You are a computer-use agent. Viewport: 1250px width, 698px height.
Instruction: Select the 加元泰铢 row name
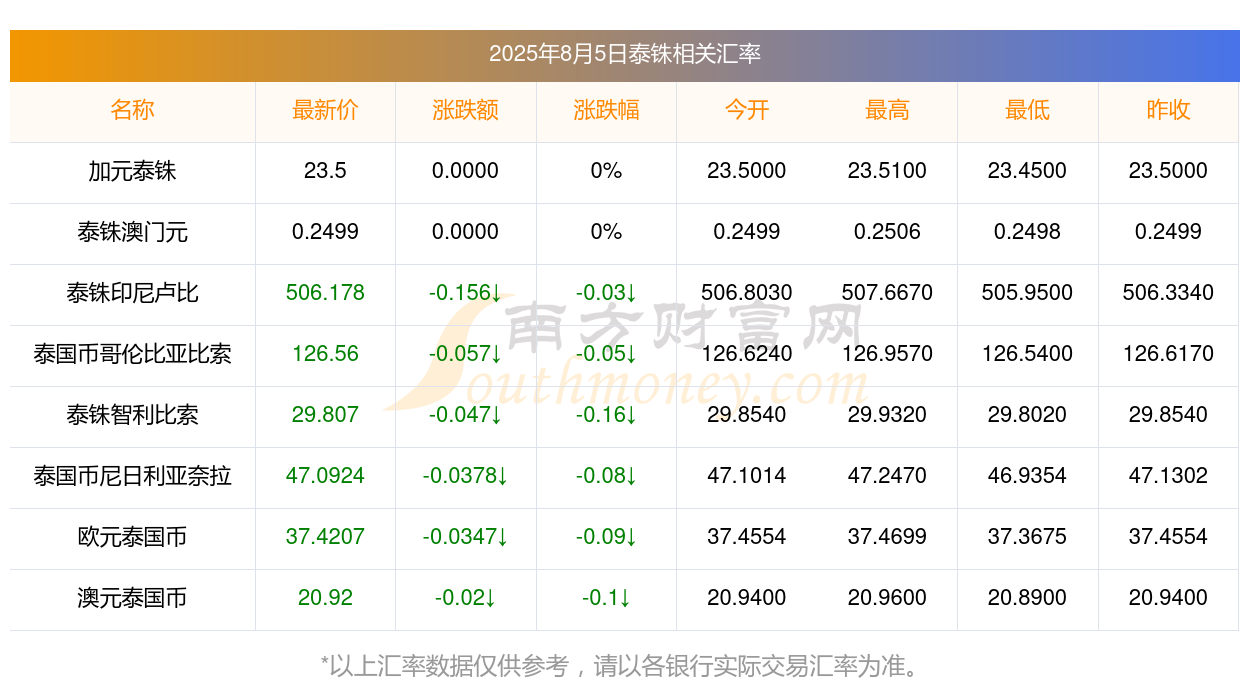coord(132,171)
